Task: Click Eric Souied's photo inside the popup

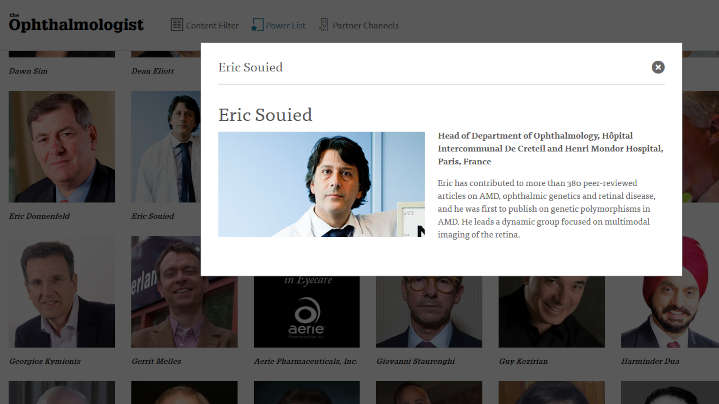Action: click(x=321, y=184)
